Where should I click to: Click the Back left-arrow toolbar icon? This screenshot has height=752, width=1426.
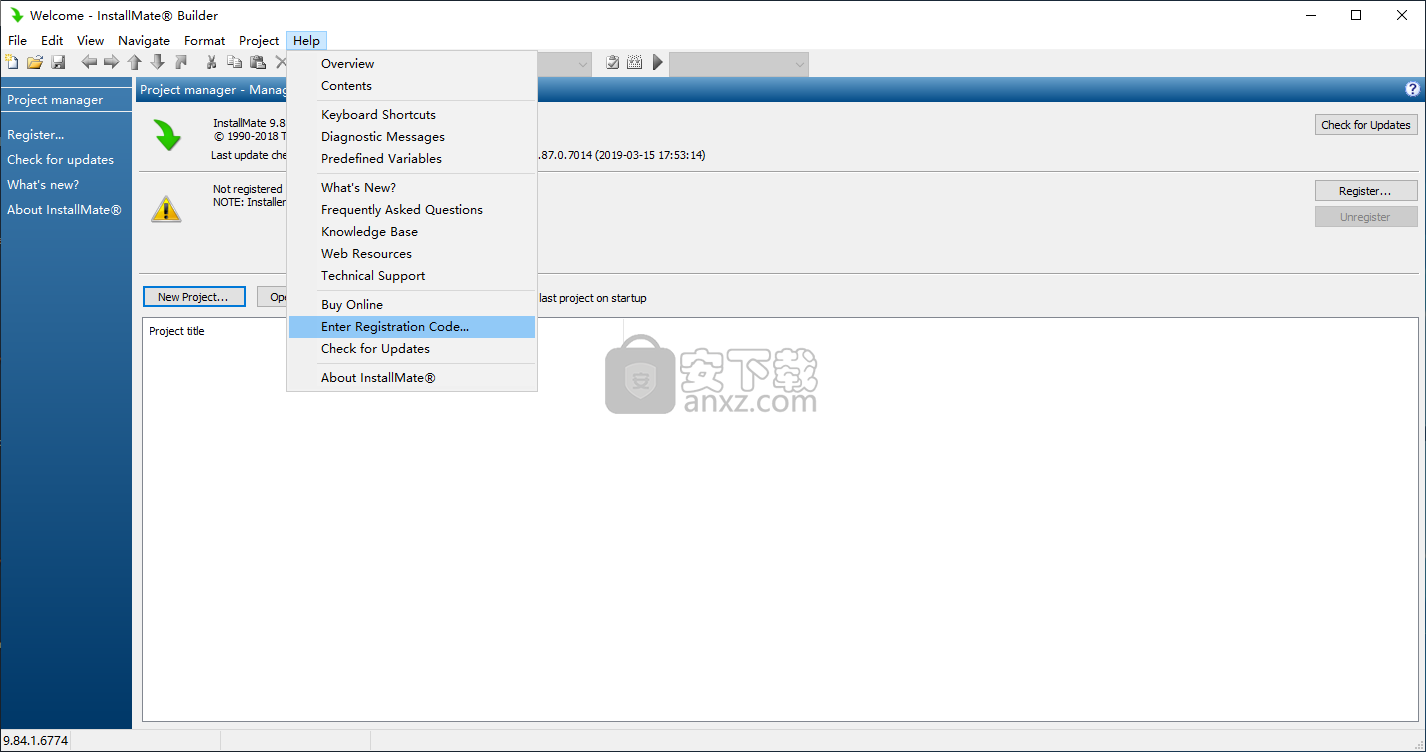click(x=89, y=62)
